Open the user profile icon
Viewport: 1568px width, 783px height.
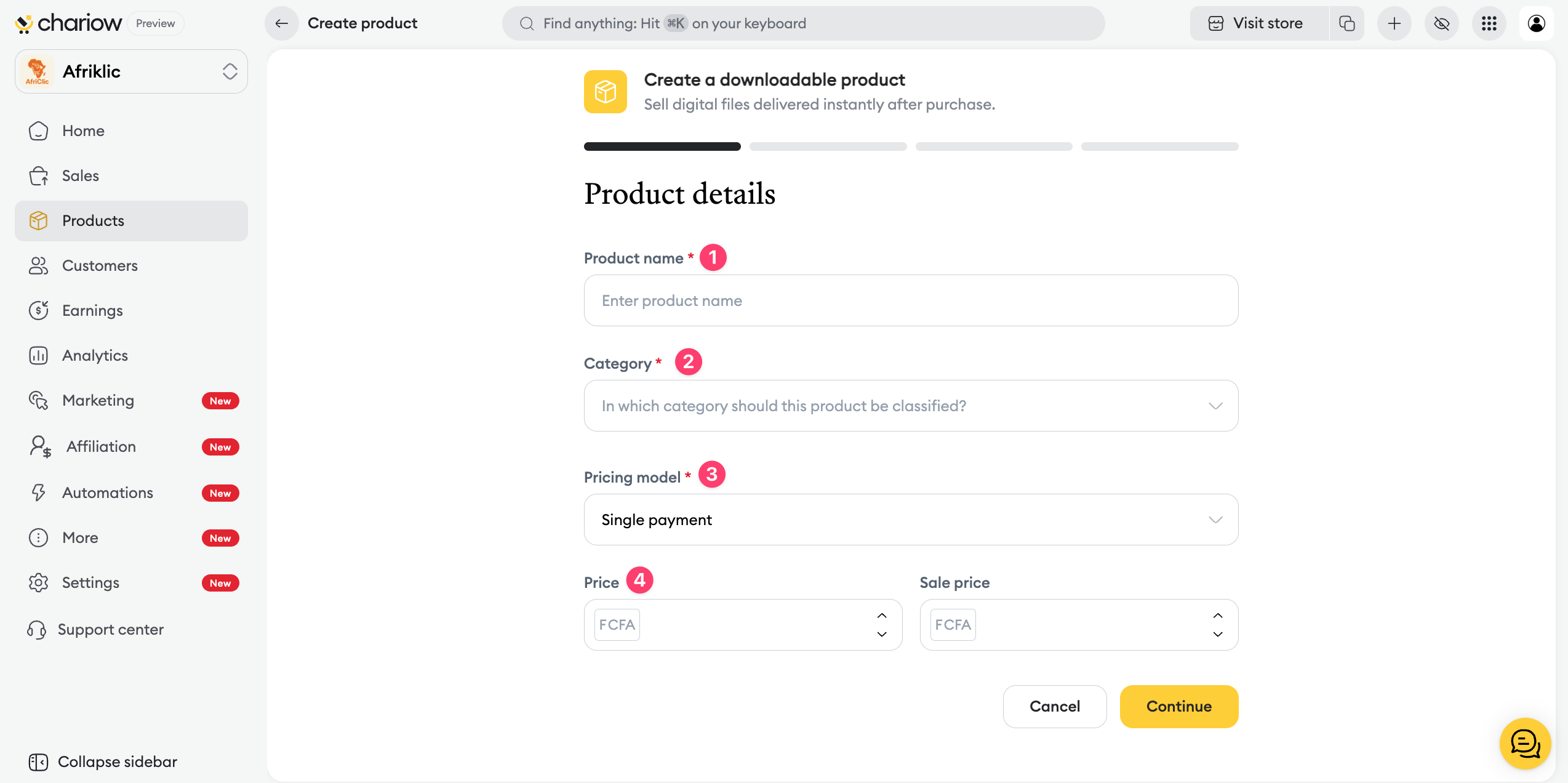(1537, 23)
